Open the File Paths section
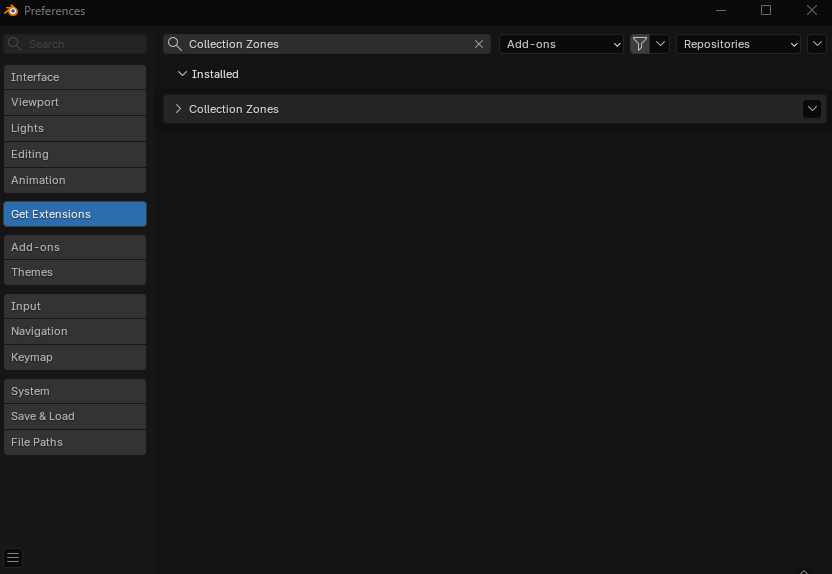Screen dimensions: 832x574 click(x=75, y=442)
